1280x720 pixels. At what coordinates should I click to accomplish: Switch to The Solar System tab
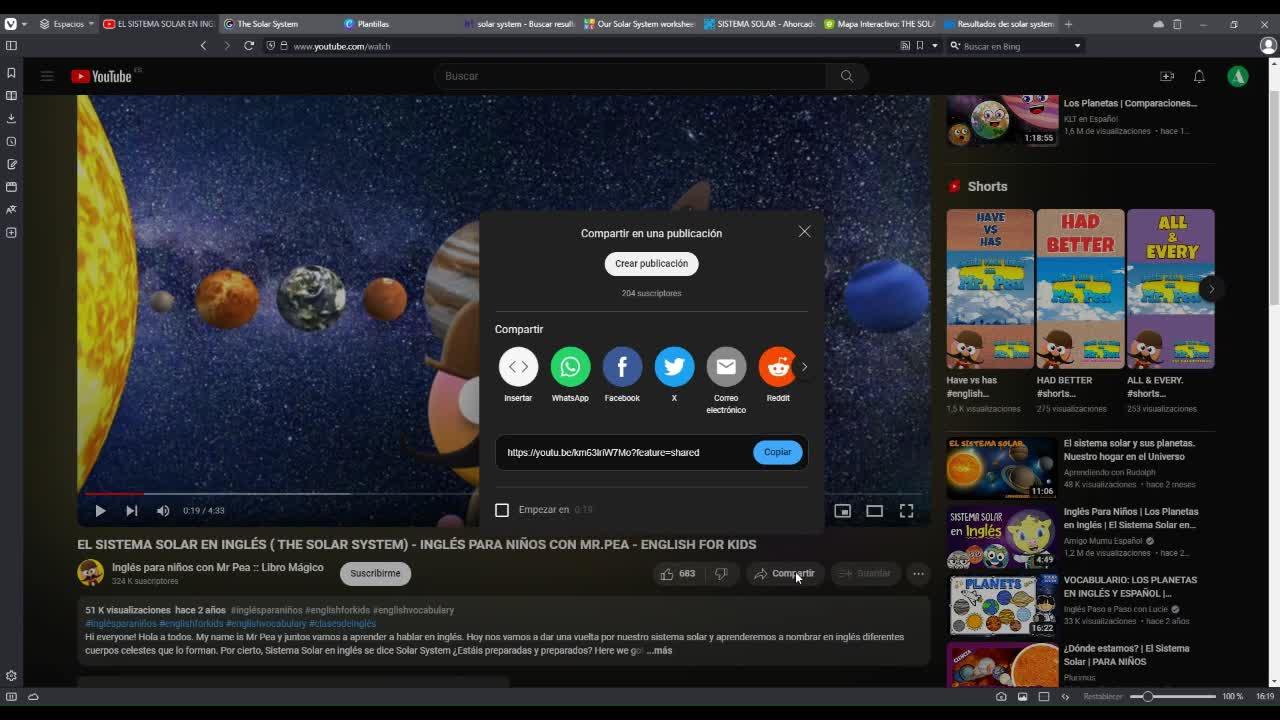pos(276,24)
